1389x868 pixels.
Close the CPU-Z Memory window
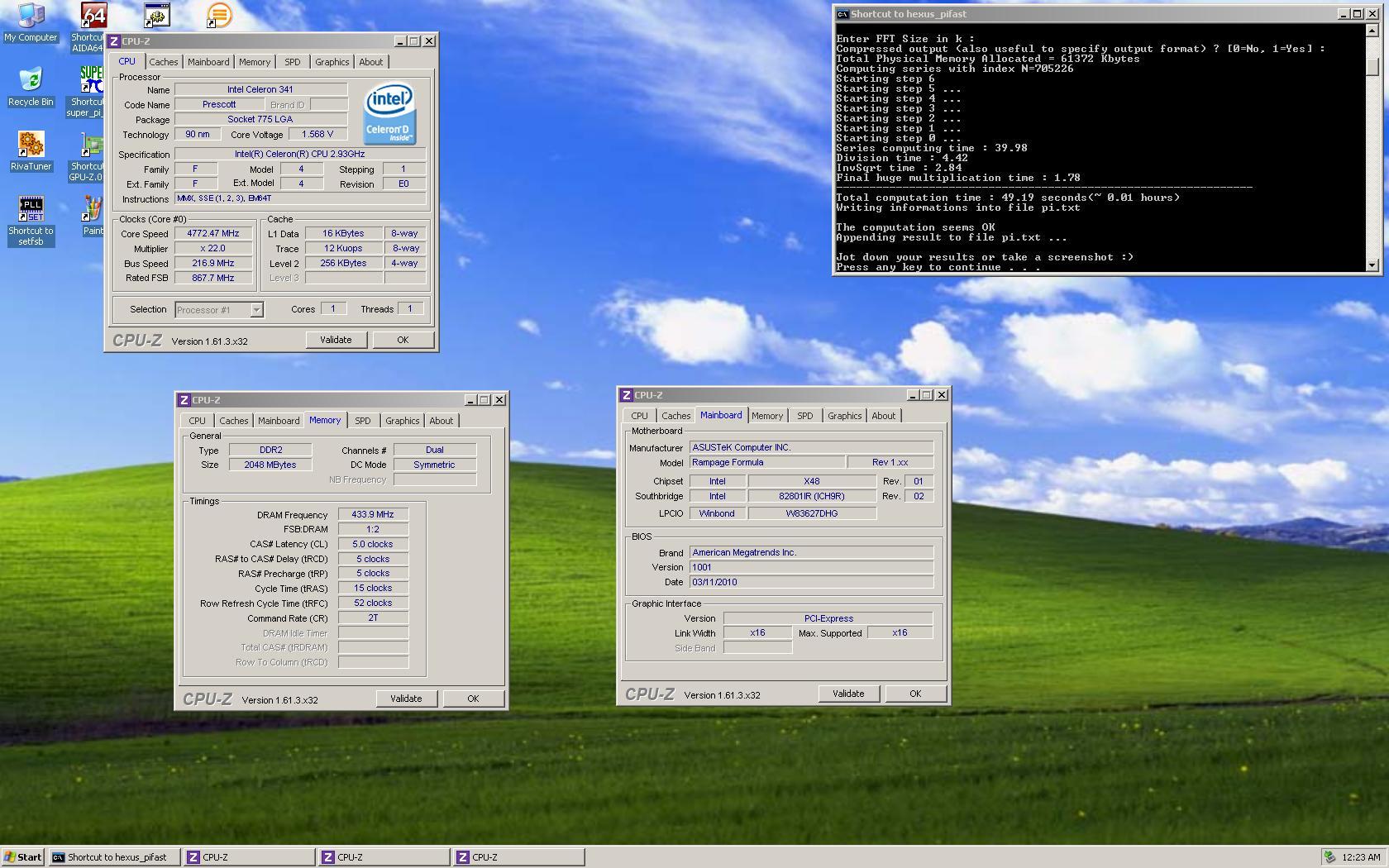pyautogui.click(x=499, y=400)
